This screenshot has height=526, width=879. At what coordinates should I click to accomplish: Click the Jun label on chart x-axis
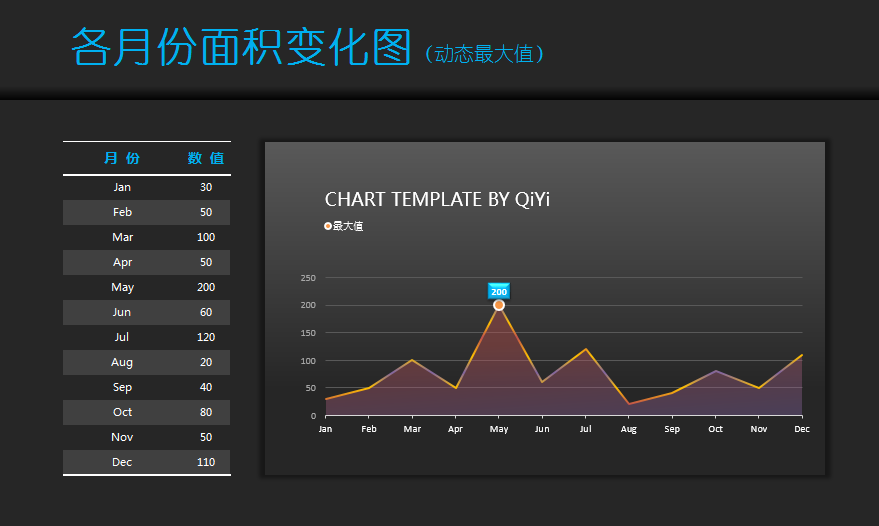point(542,429)
